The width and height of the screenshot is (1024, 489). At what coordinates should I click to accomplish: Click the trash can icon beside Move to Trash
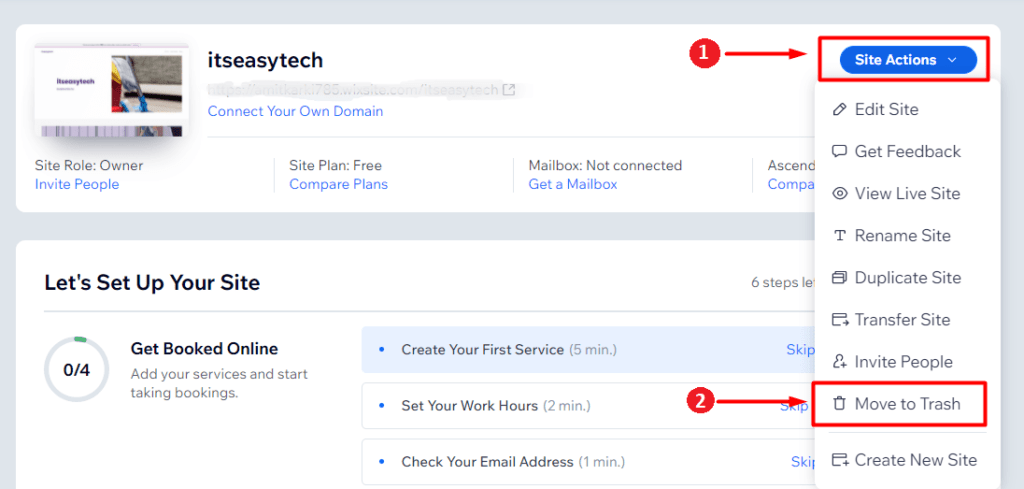coord(839,404)
